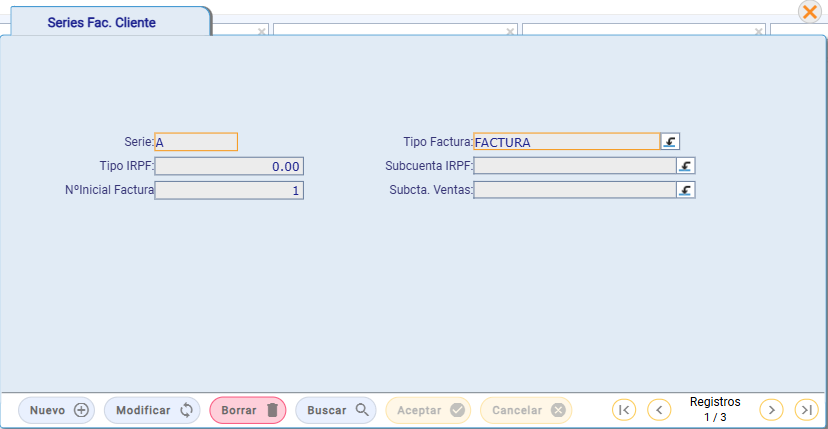Jump to the last record
The image size is (828, 429).
806,410
